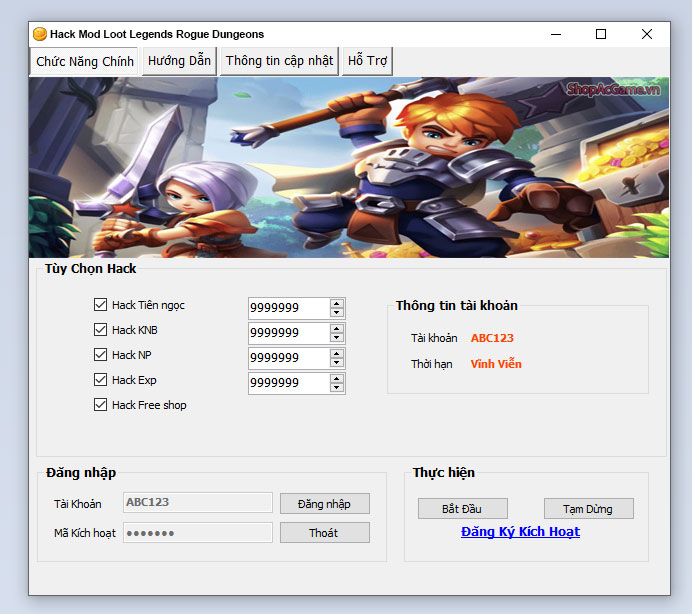Maximize the Hack Mod window
The width and height of the screenshot is (693, 616).
(601, 34)
